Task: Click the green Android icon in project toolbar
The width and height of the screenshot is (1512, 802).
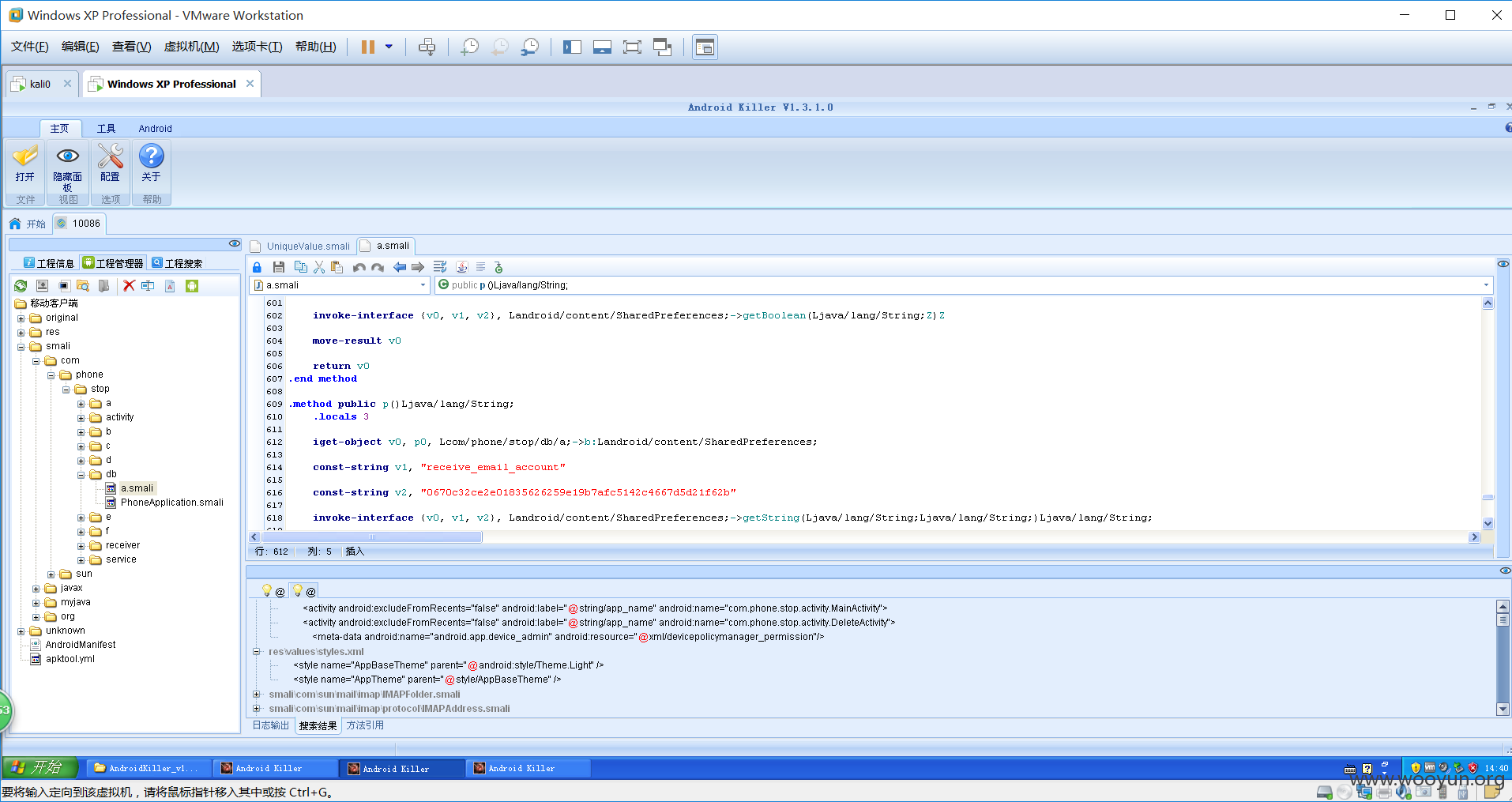Action: [x=192, y=286]
